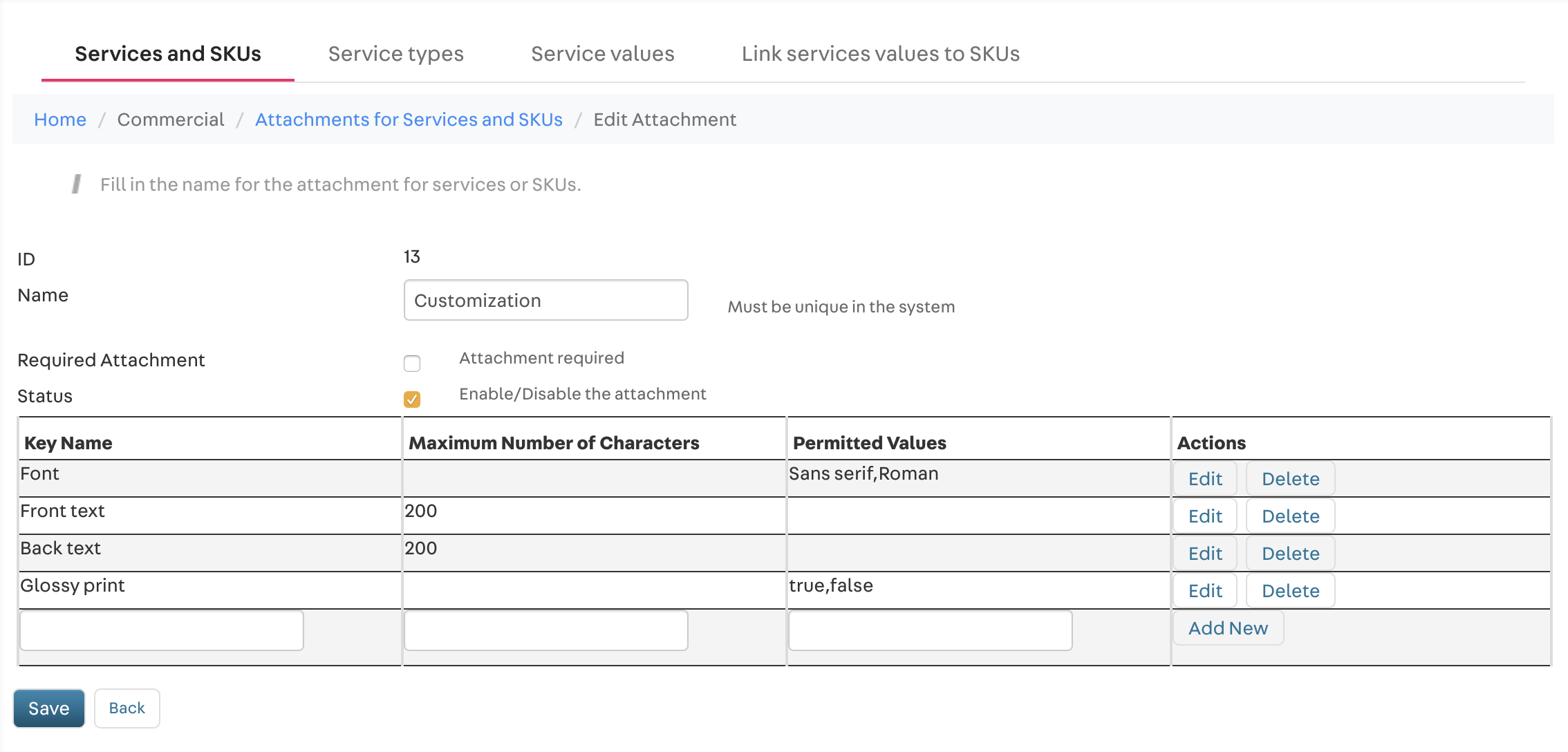Select the Services and SKUs tab
1568x752 pixels.
pos(168,54)
